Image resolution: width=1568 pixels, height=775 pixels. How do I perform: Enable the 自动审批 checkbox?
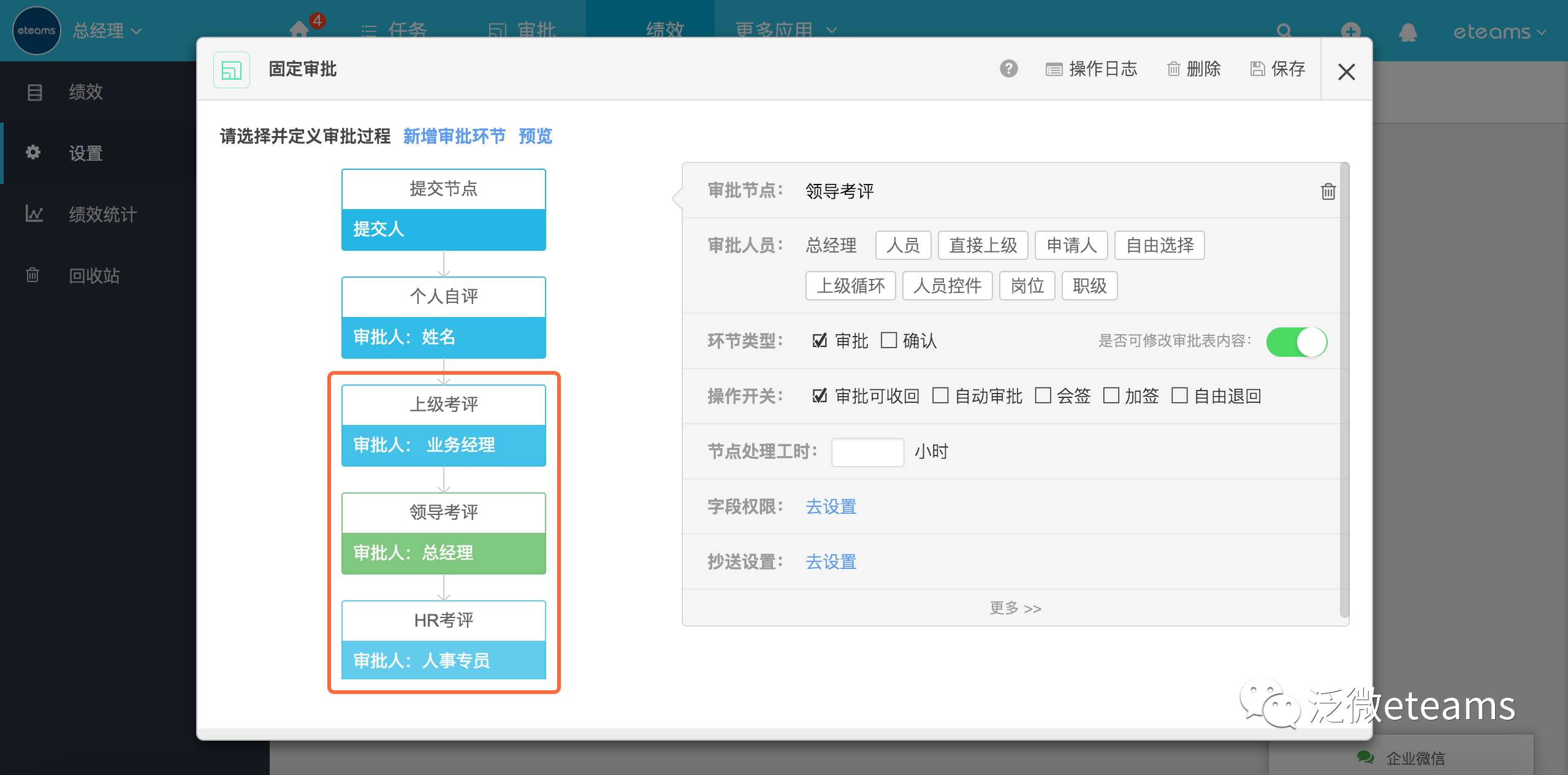[x=940, y=395]
